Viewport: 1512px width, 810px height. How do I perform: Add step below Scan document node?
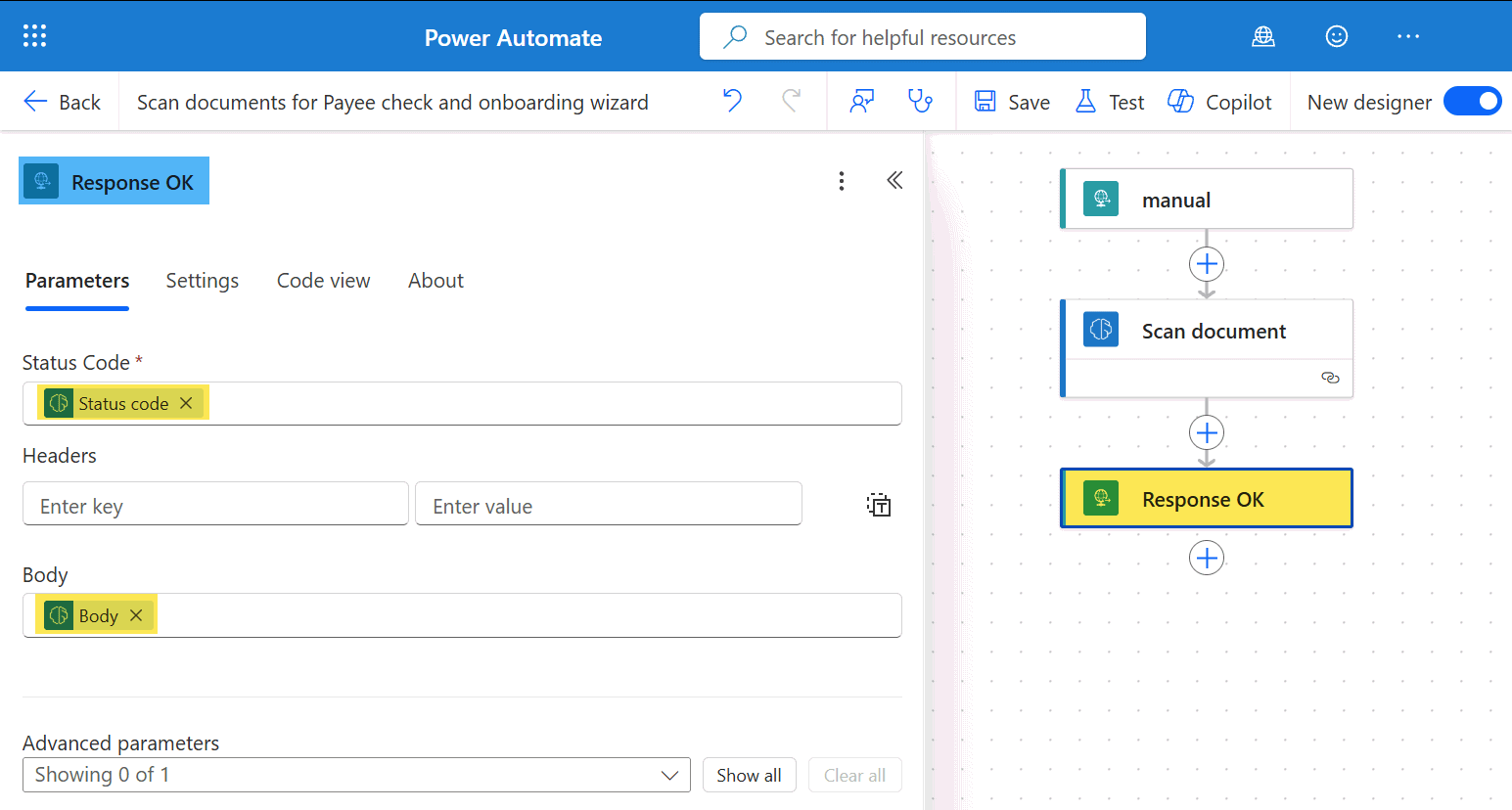1207,432
